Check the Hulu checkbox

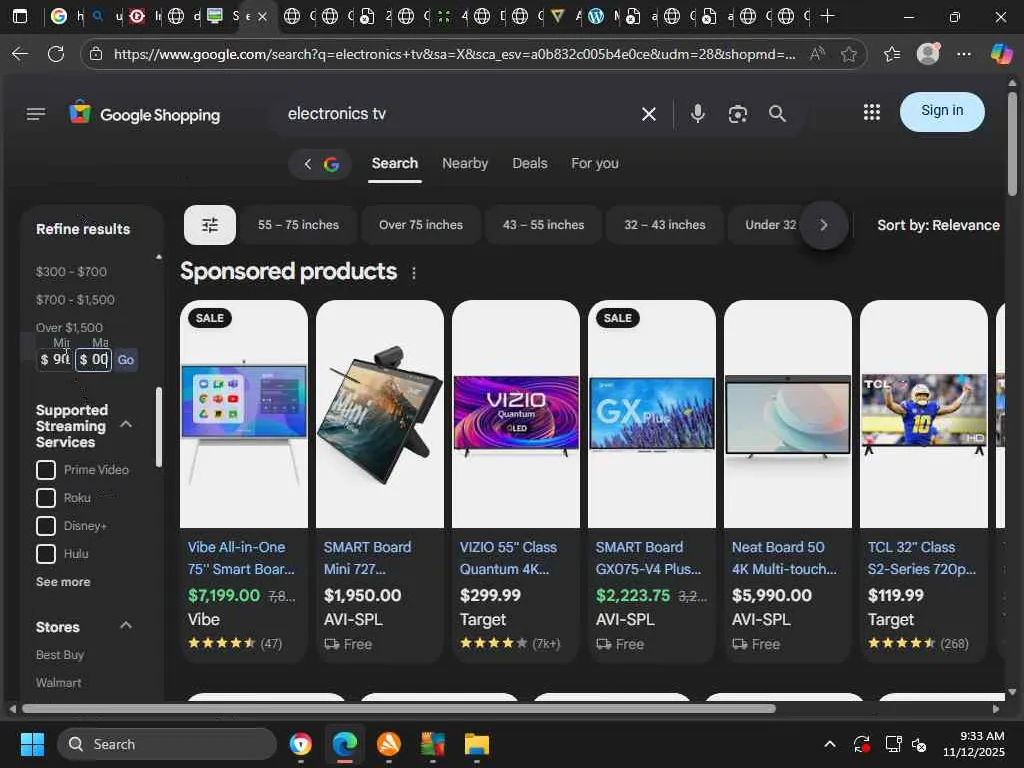46,554
